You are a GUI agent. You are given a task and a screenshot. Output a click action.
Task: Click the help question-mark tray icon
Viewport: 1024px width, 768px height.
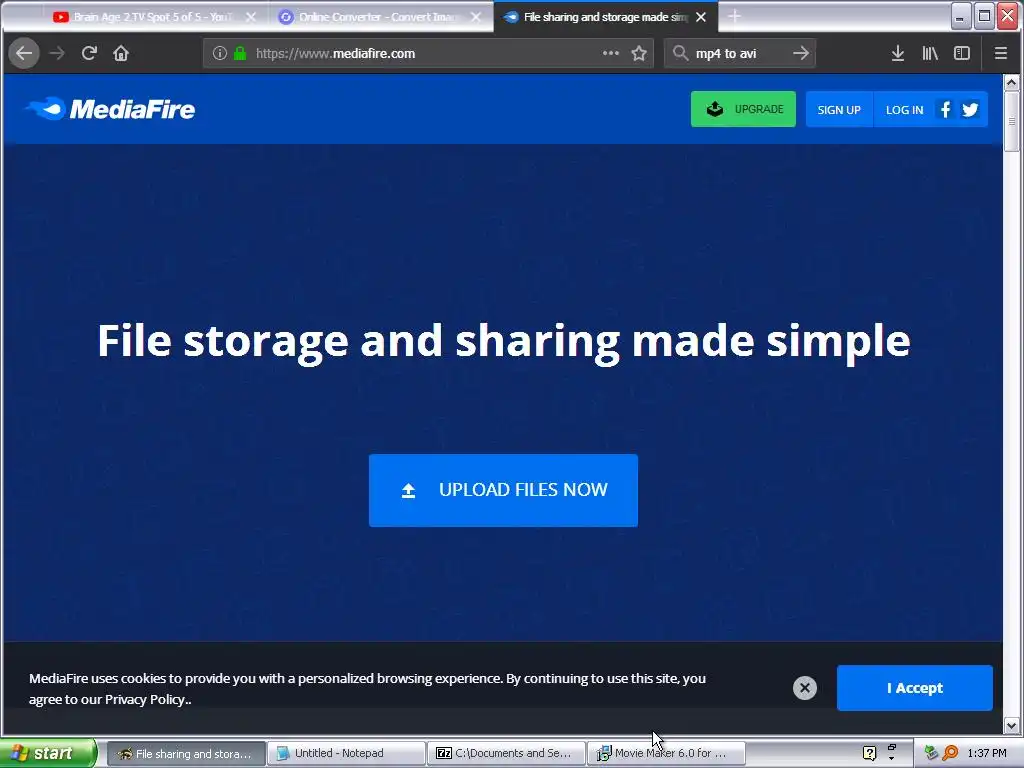[869, 753]
